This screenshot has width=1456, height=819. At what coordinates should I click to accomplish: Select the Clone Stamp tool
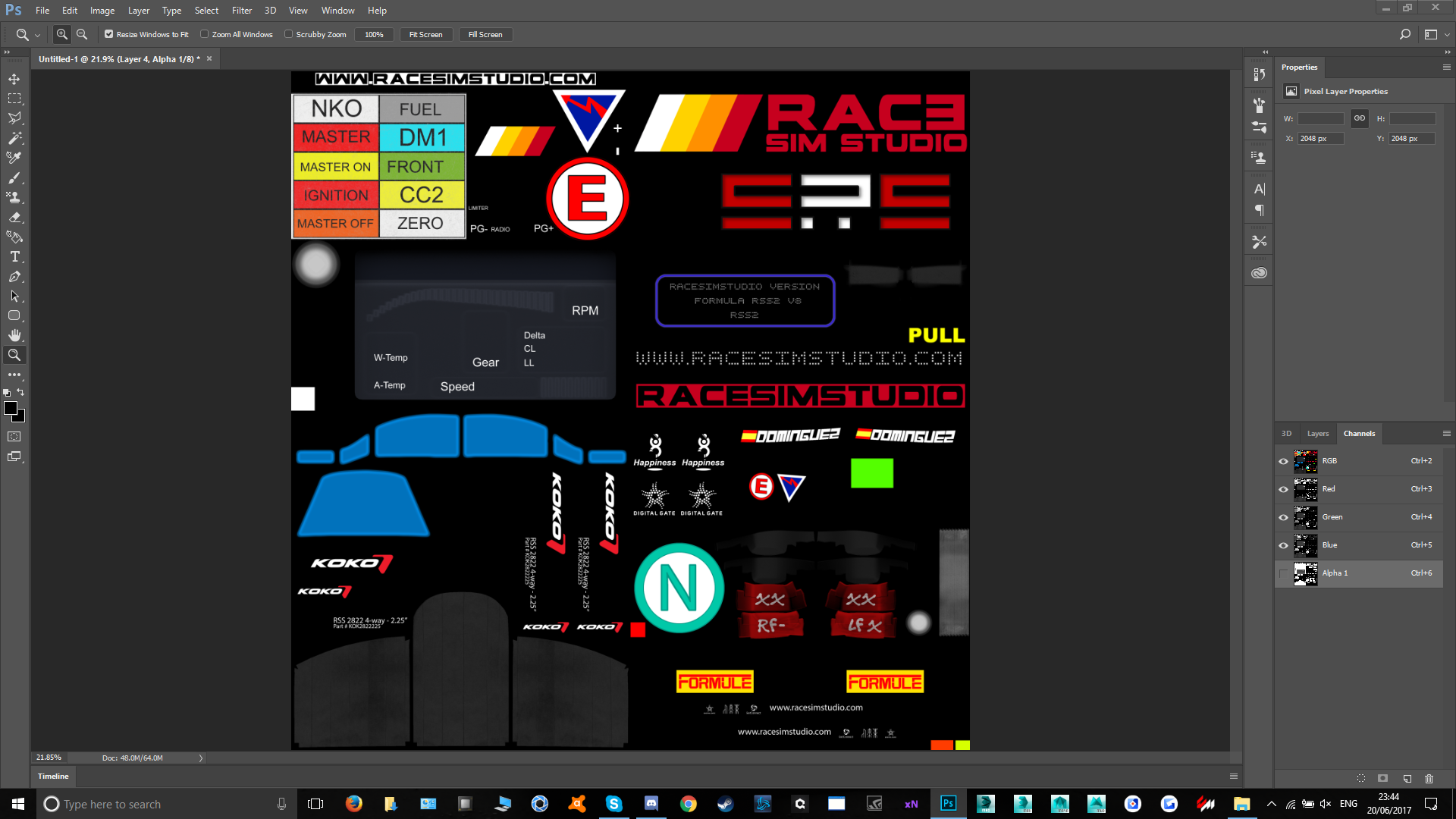(14, 197)
